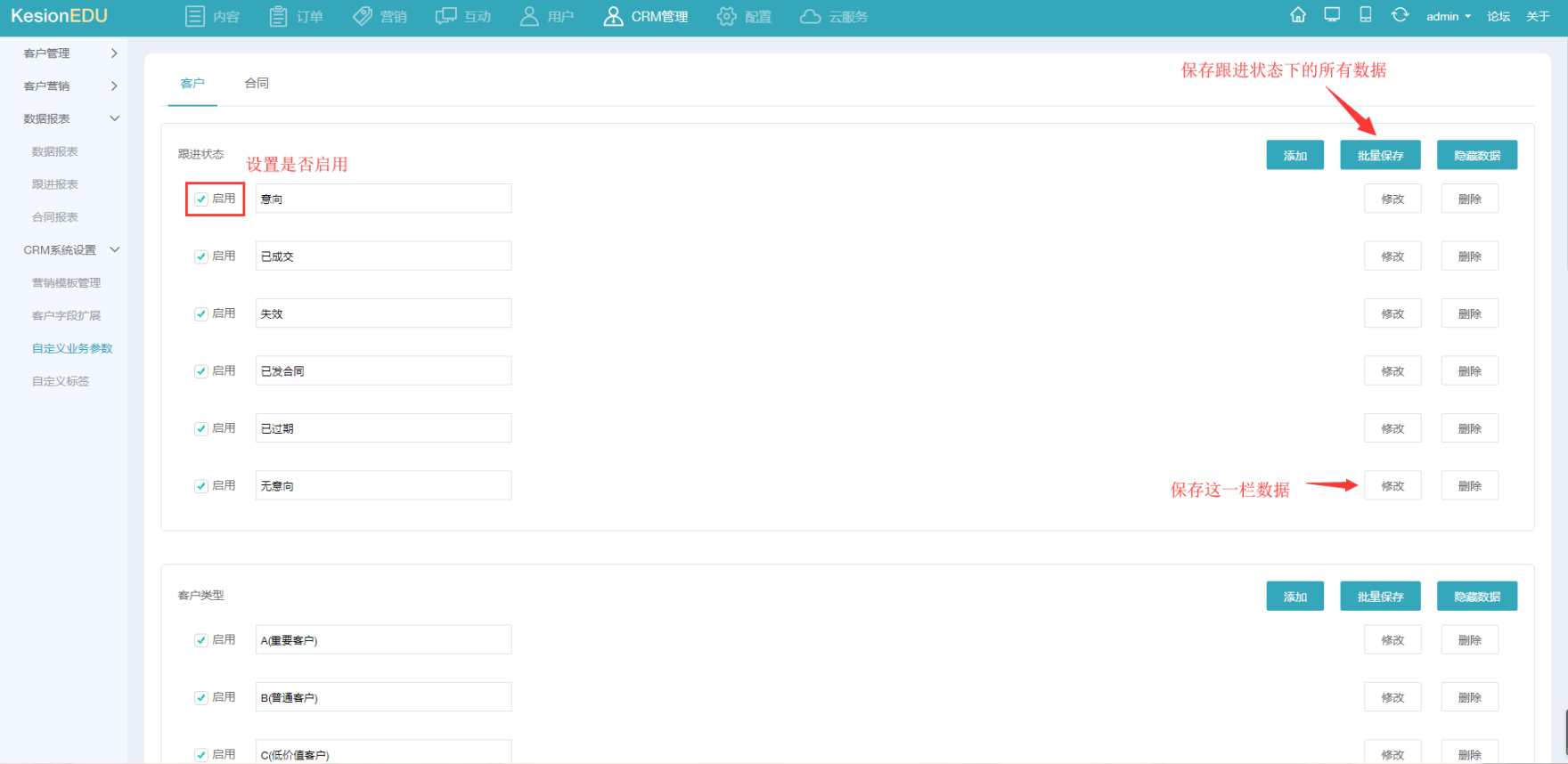Image resolution: width=1568 pixels, height=764 pixels.
Task: Open the 互动 interaction icon
Action: (x=445, y=16)
